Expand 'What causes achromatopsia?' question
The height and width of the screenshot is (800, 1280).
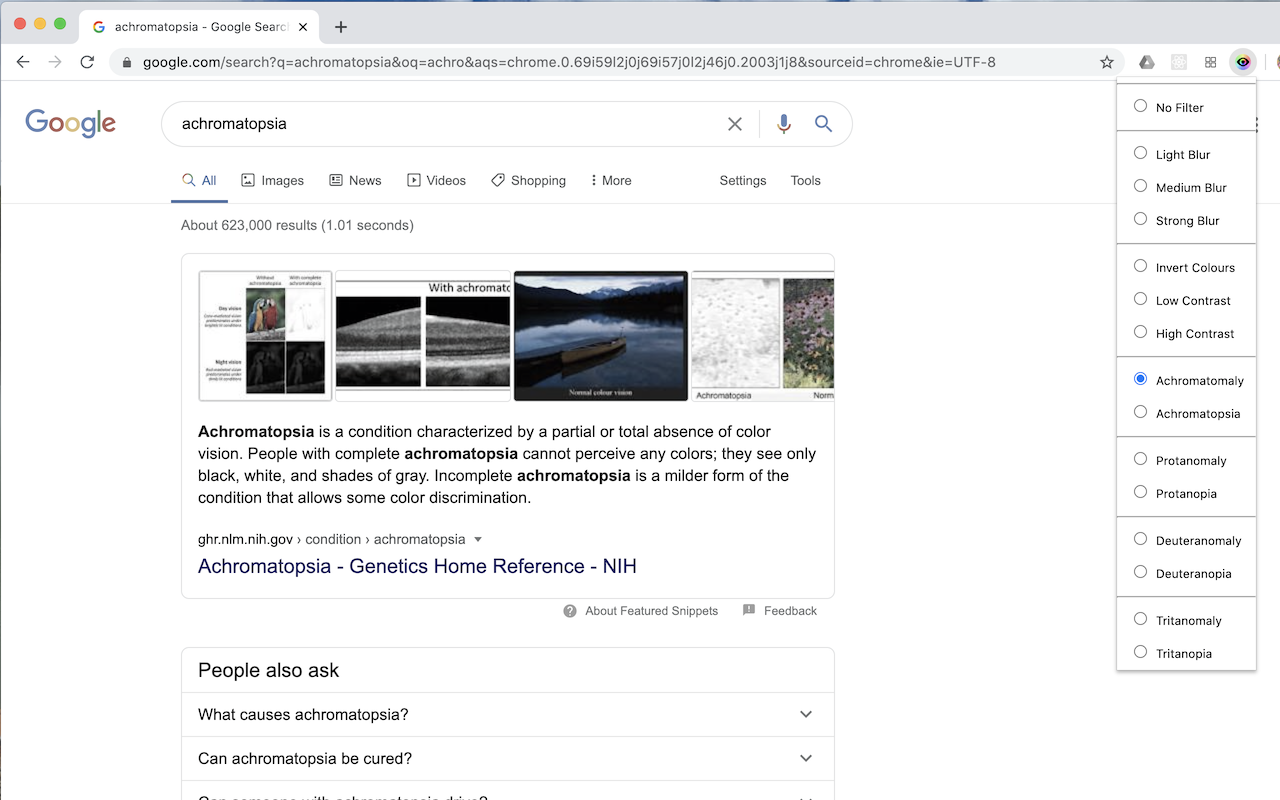[508, 715]
